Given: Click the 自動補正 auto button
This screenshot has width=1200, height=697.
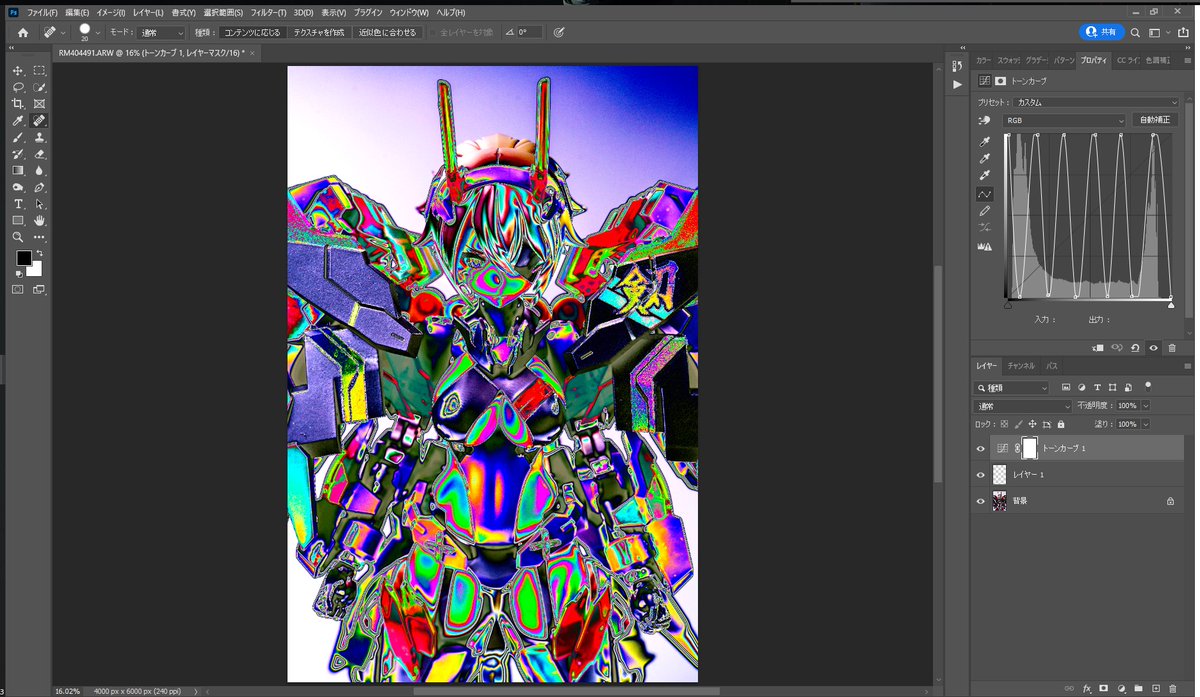Looking at the screenshot, I should click(x=1157, y=120).
